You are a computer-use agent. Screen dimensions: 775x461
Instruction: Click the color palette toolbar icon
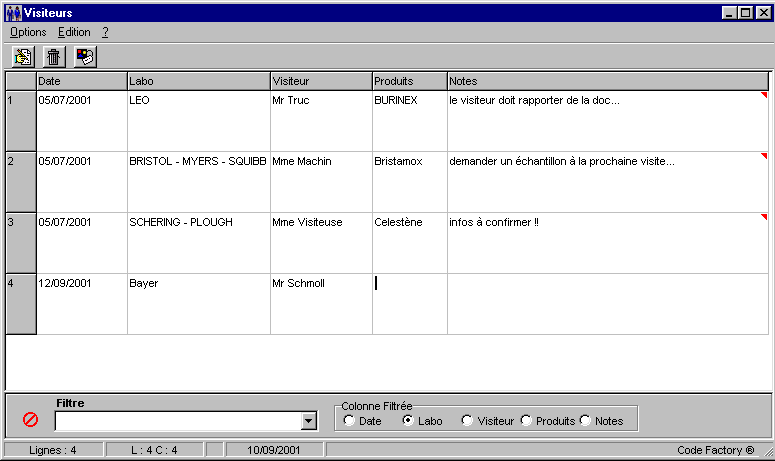click(x=85, y=57)
